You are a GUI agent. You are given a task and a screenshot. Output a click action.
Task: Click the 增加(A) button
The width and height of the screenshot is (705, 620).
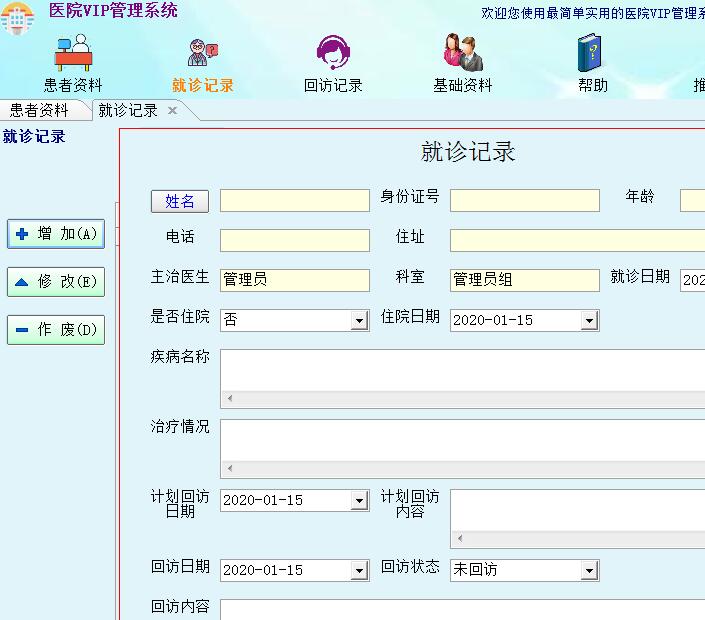[x=56, y=234]
